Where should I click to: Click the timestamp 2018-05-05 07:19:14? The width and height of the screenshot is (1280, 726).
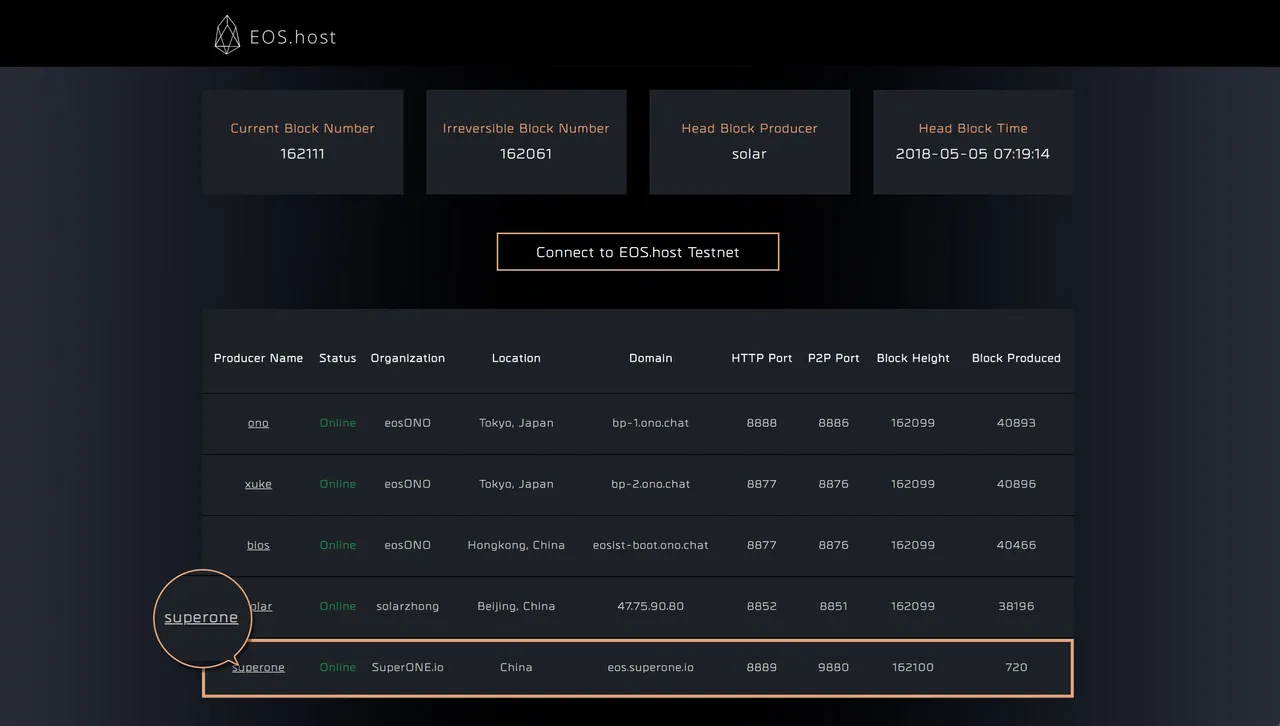[x=973, y=154]
